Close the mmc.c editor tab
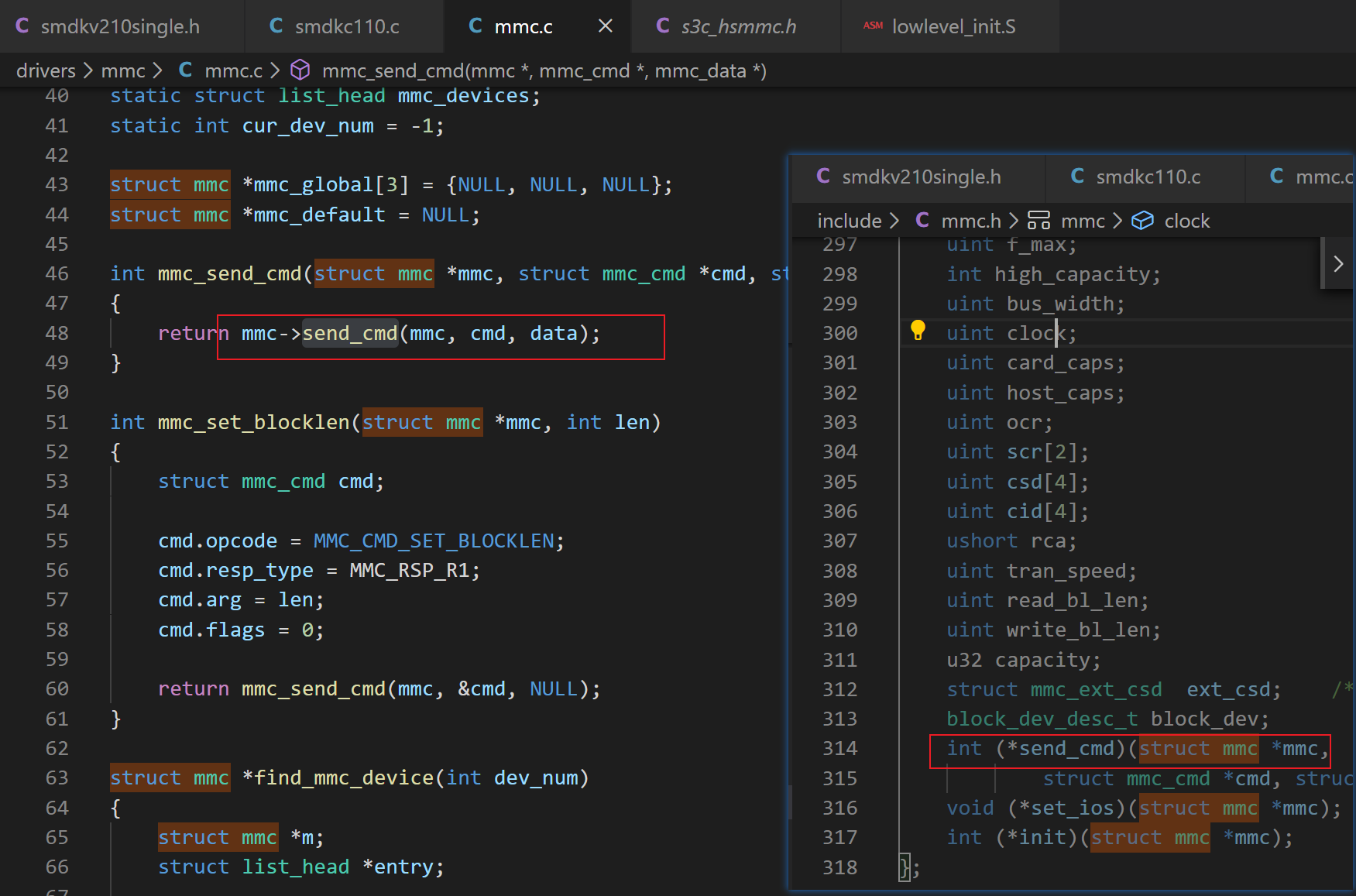The width and height of the screenshot is (1356, 896). (x=606, y=26)
